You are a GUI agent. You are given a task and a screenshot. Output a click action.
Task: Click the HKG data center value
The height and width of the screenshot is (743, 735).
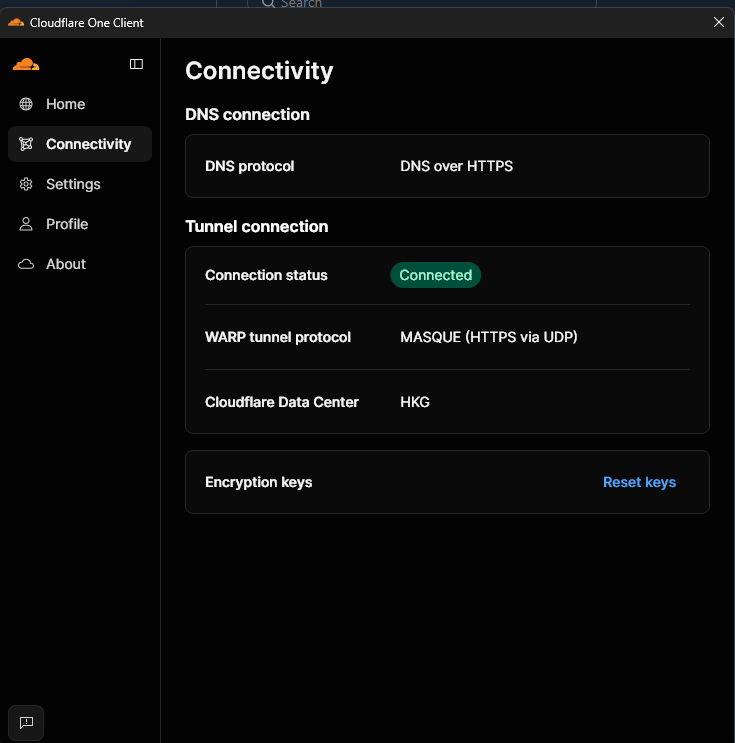point(415,402)
